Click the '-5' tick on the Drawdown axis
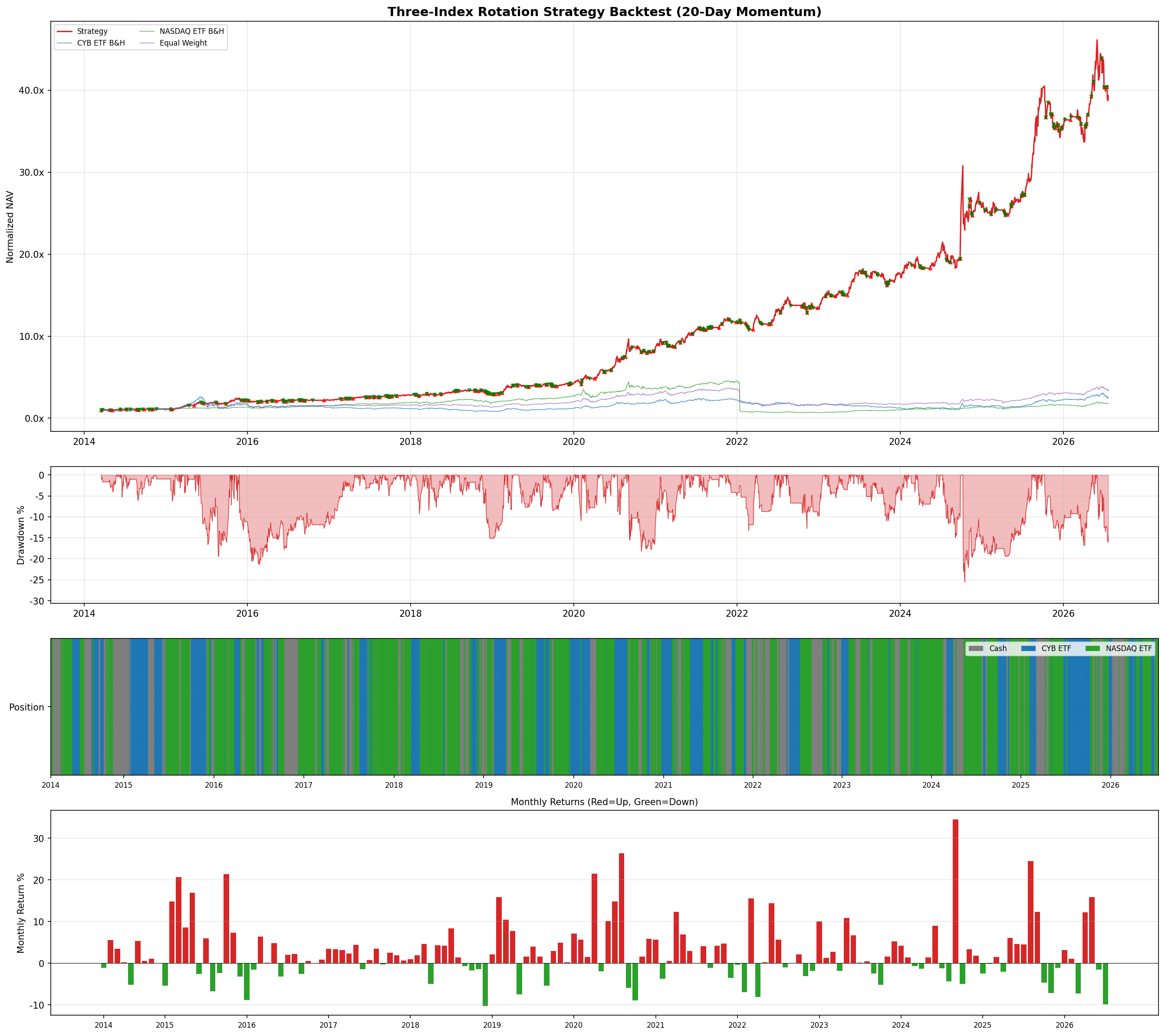 [x=39, y=497]
